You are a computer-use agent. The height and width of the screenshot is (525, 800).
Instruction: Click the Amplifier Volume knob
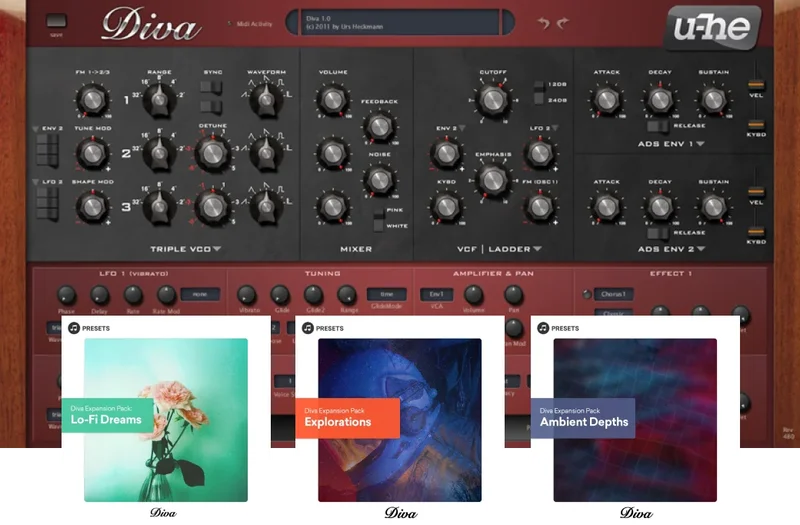tap(473, 294)
